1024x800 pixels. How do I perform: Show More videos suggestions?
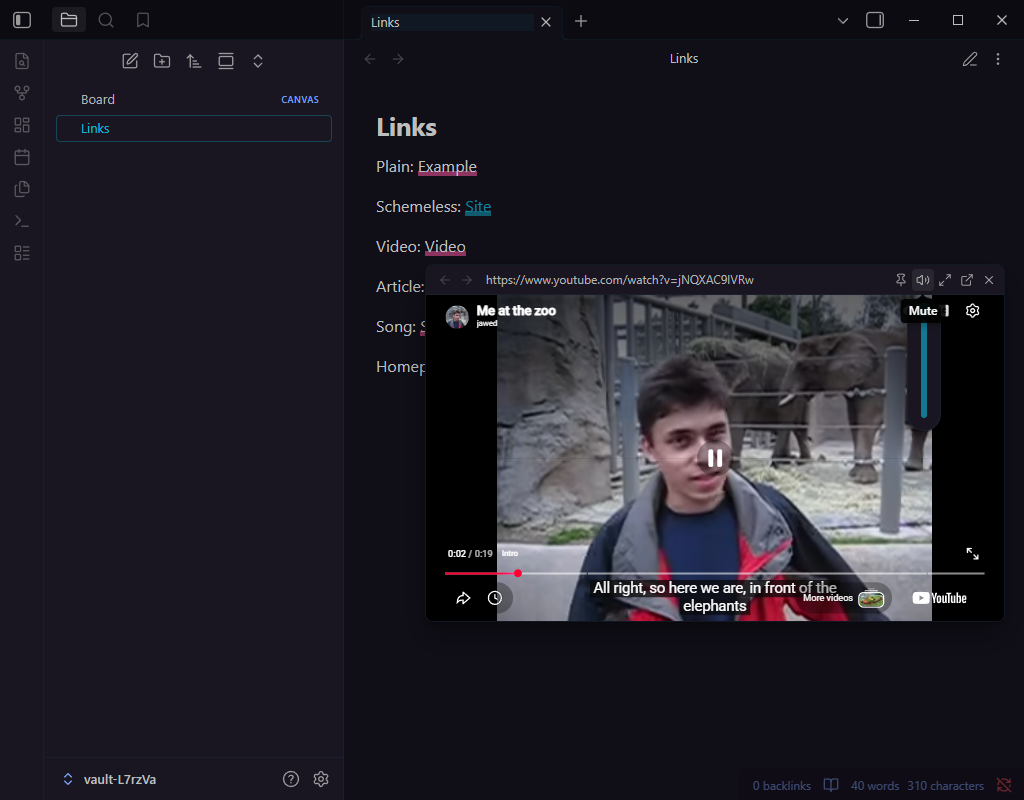click(x=844, y=598)
